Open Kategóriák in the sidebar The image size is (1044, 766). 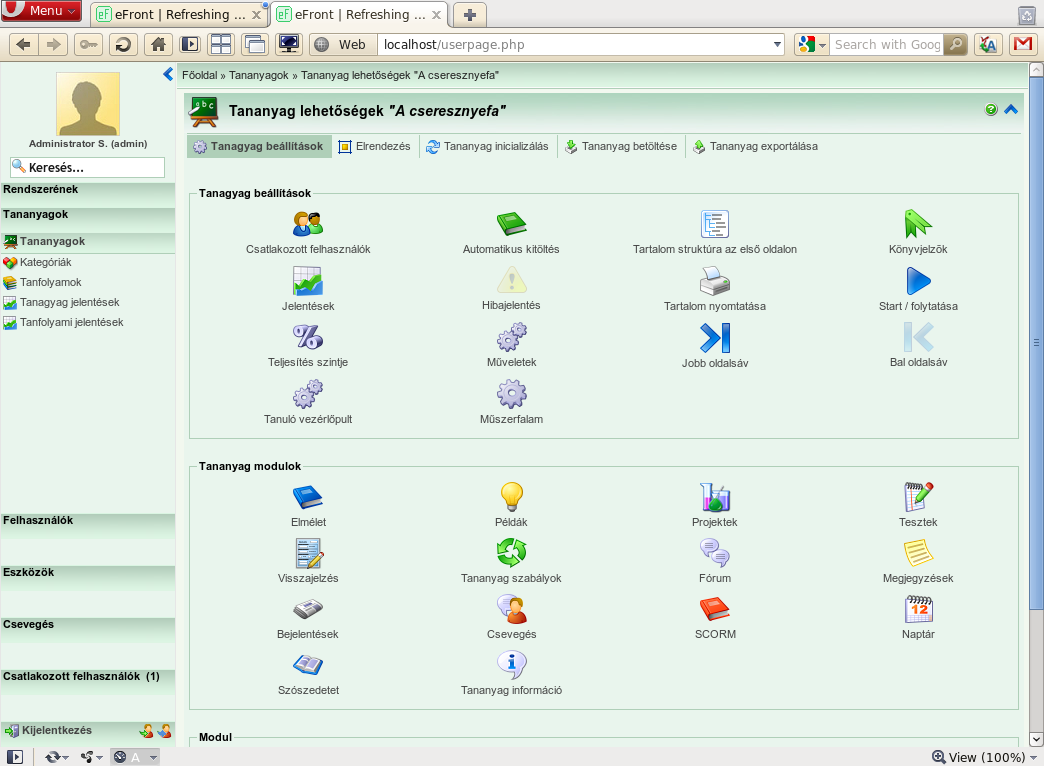(45, 262)
